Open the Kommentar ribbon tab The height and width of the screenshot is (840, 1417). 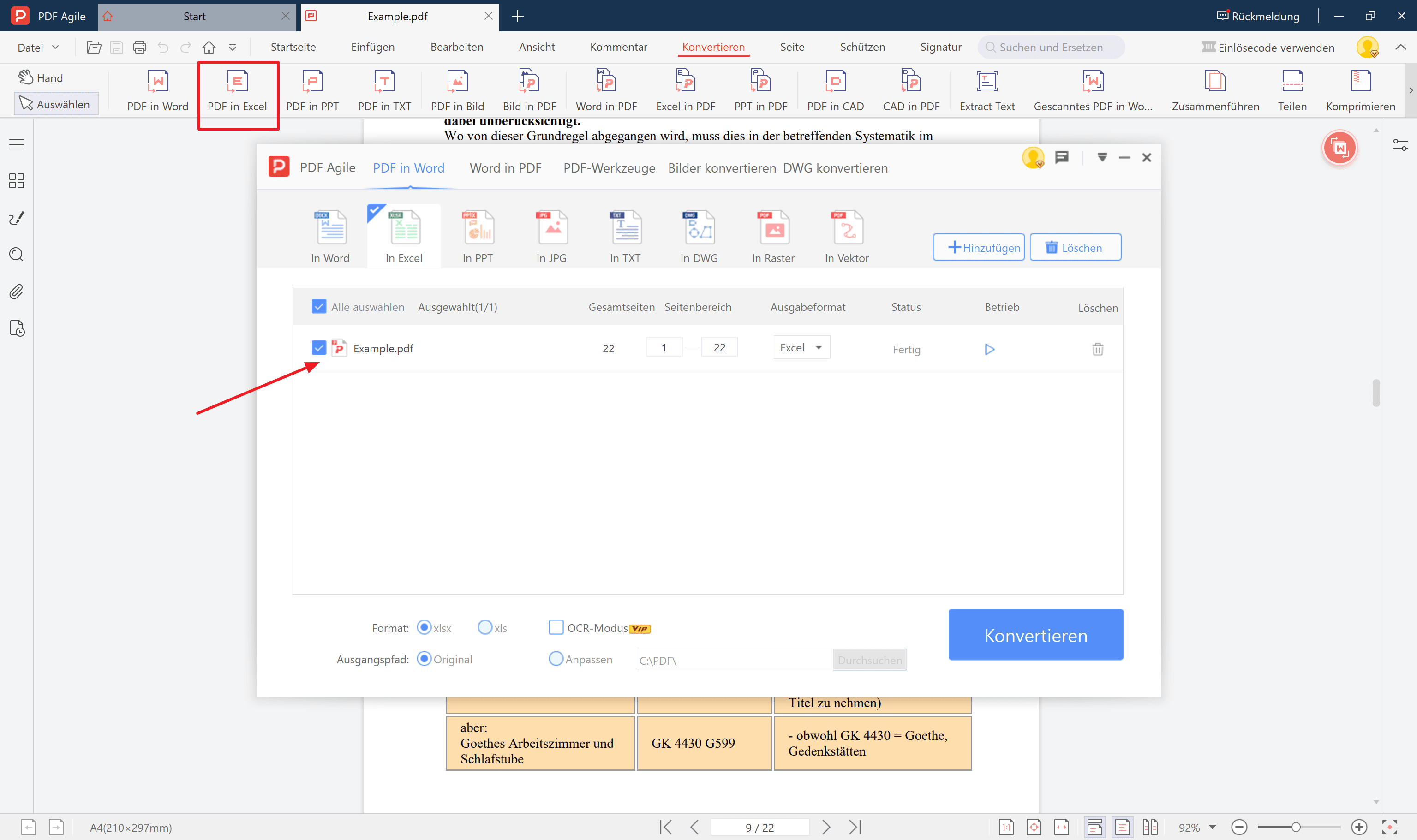point(618,47)
